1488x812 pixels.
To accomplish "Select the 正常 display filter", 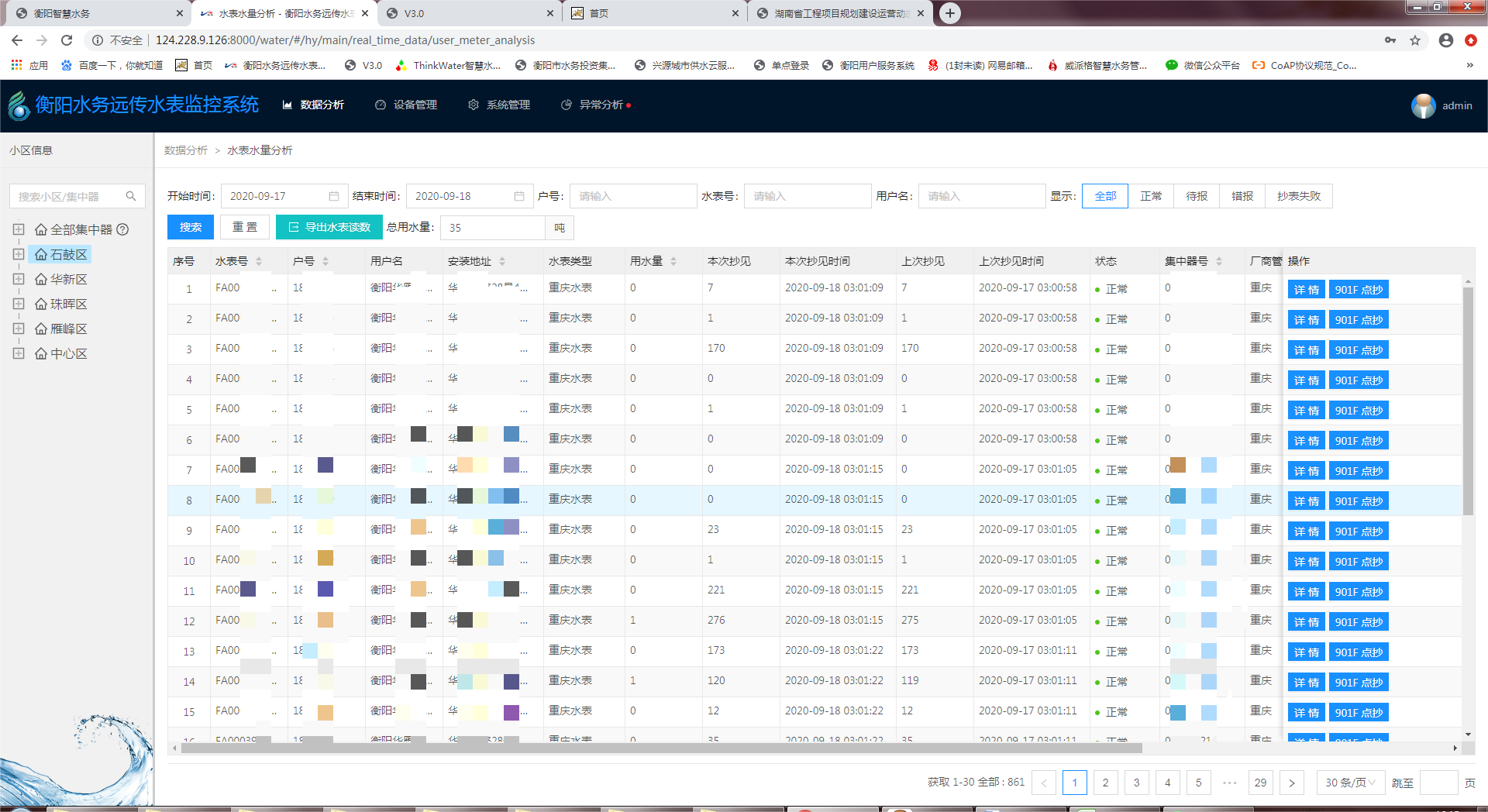I will point(1151,196).
